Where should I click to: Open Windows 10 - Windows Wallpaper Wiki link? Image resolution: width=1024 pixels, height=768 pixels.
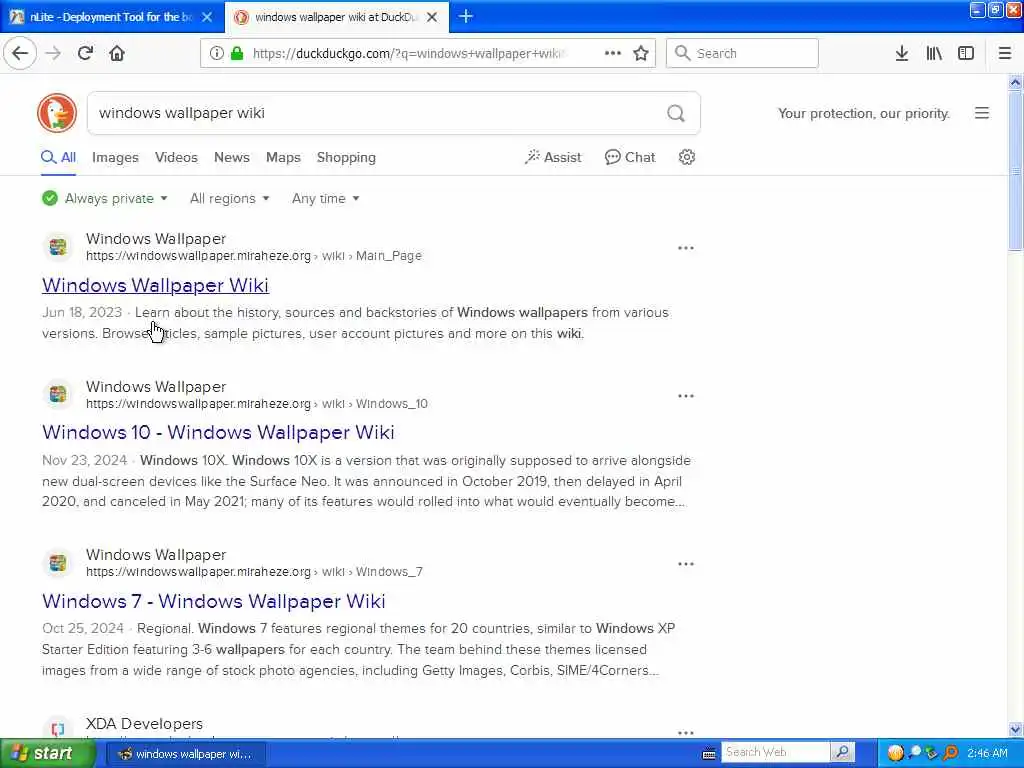tap(218, 432)
